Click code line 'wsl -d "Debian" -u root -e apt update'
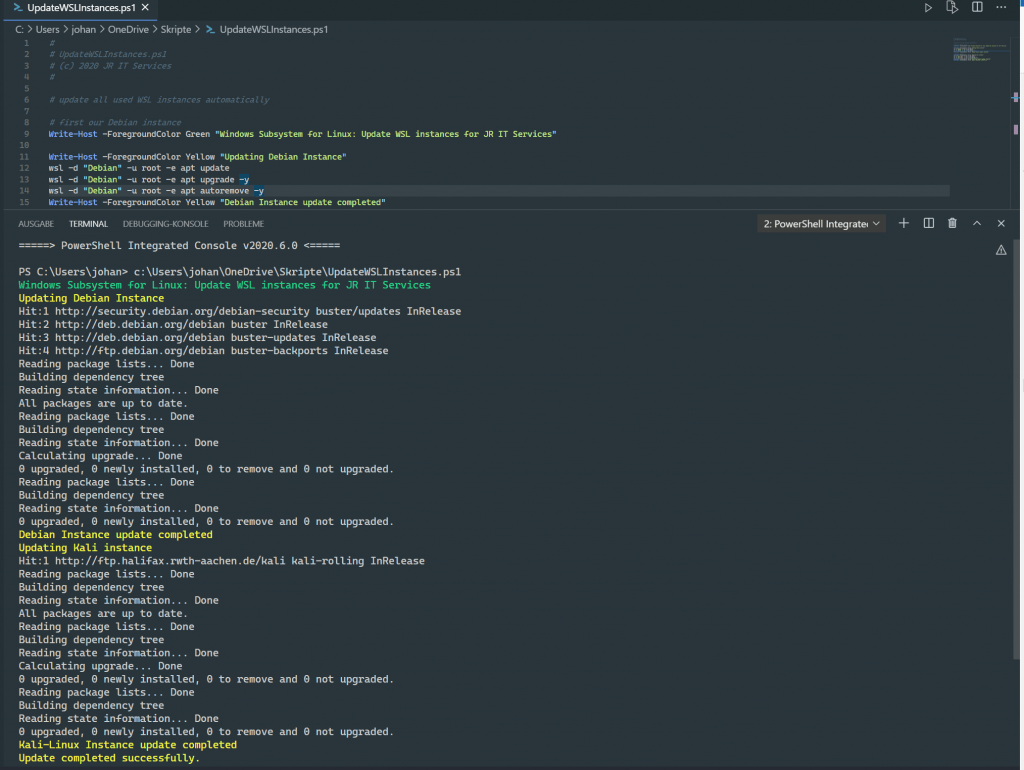Screen dimensions: 1024x770 pyautogui.click(x=138, y=168)
